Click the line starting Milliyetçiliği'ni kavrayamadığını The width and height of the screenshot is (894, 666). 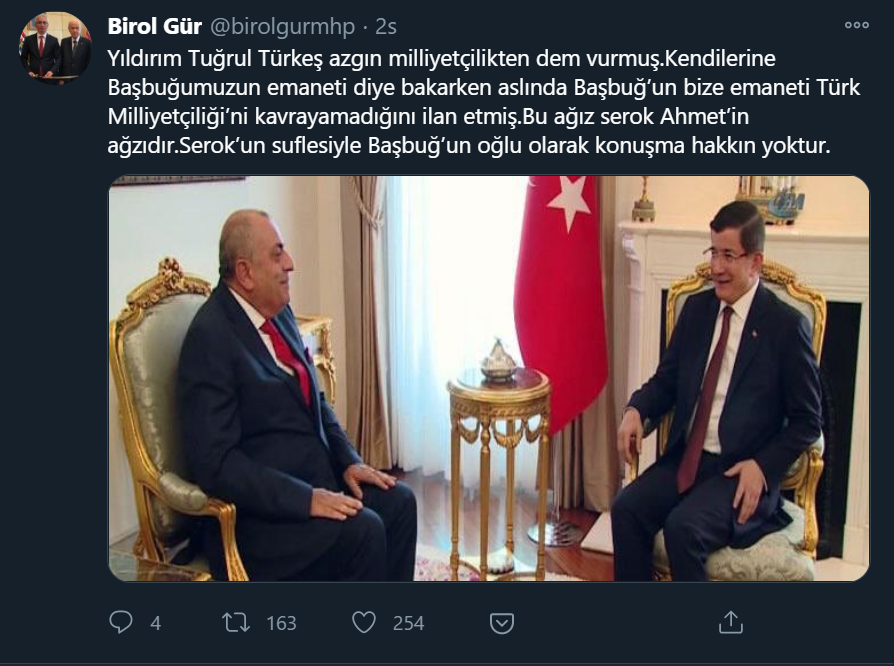pyautogui.click(x=428, y=116)
